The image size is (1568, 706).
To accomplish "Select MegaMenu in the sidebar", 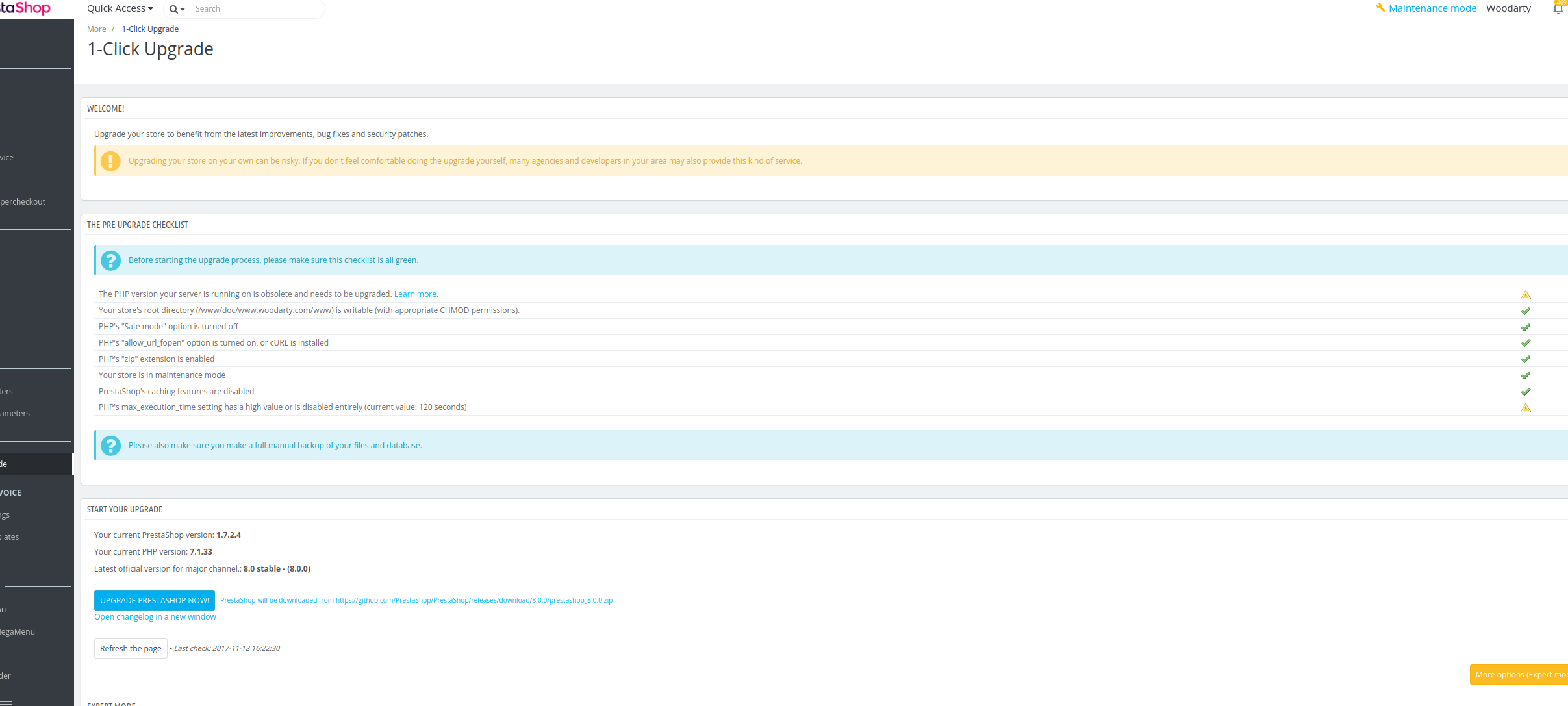I will [17, 631].
